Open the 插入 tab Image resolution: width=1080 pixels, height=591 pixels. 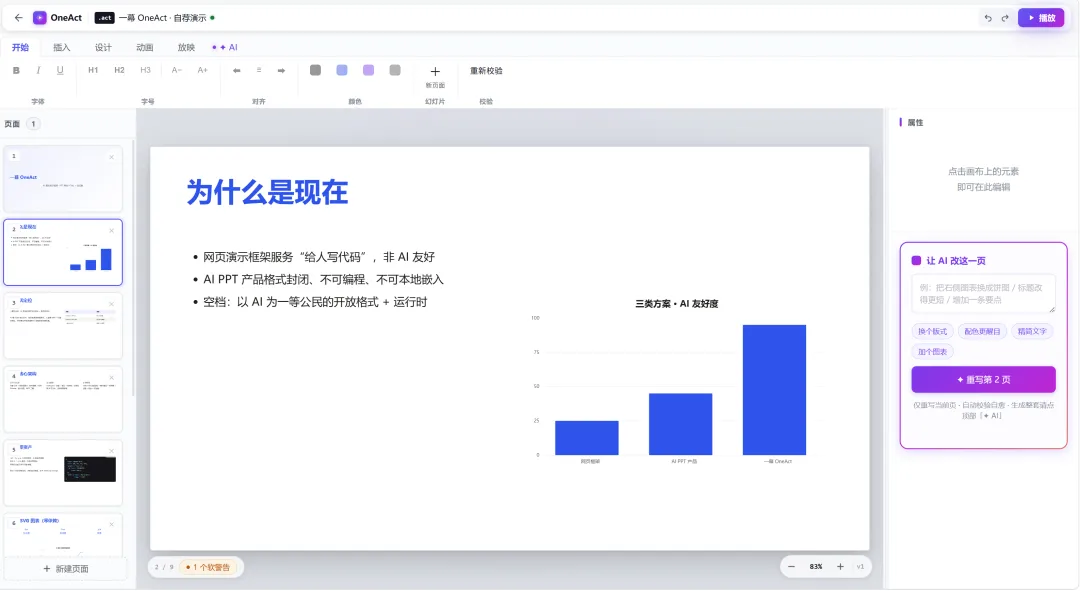pyautogui.click(x=62, y=48)
